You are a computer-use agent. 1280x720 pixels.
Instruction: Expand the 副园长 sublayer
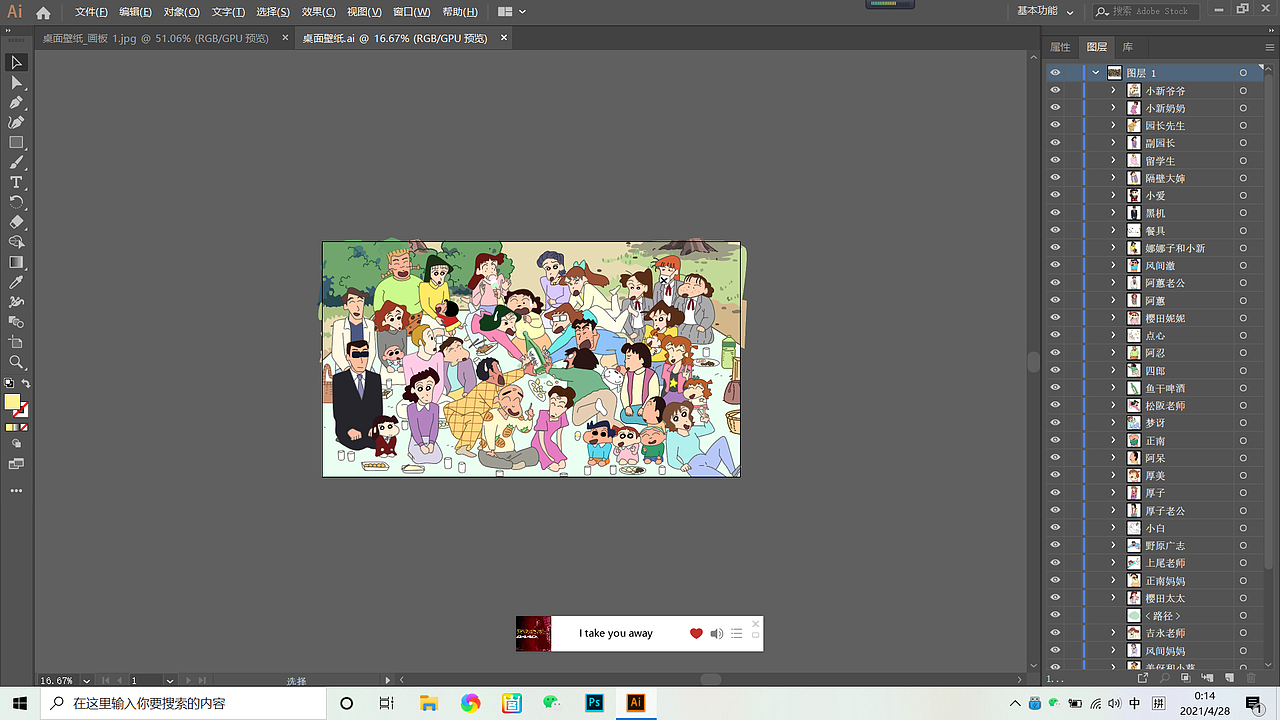coord(1113,143)
